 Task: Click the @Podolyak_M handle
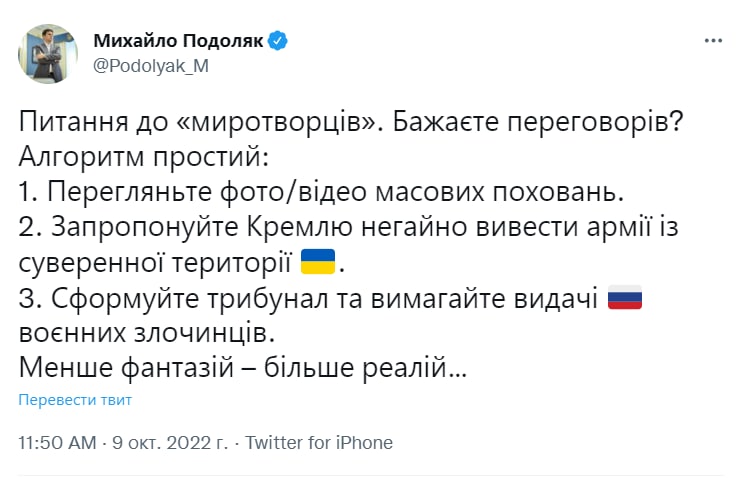pos(151,65)
